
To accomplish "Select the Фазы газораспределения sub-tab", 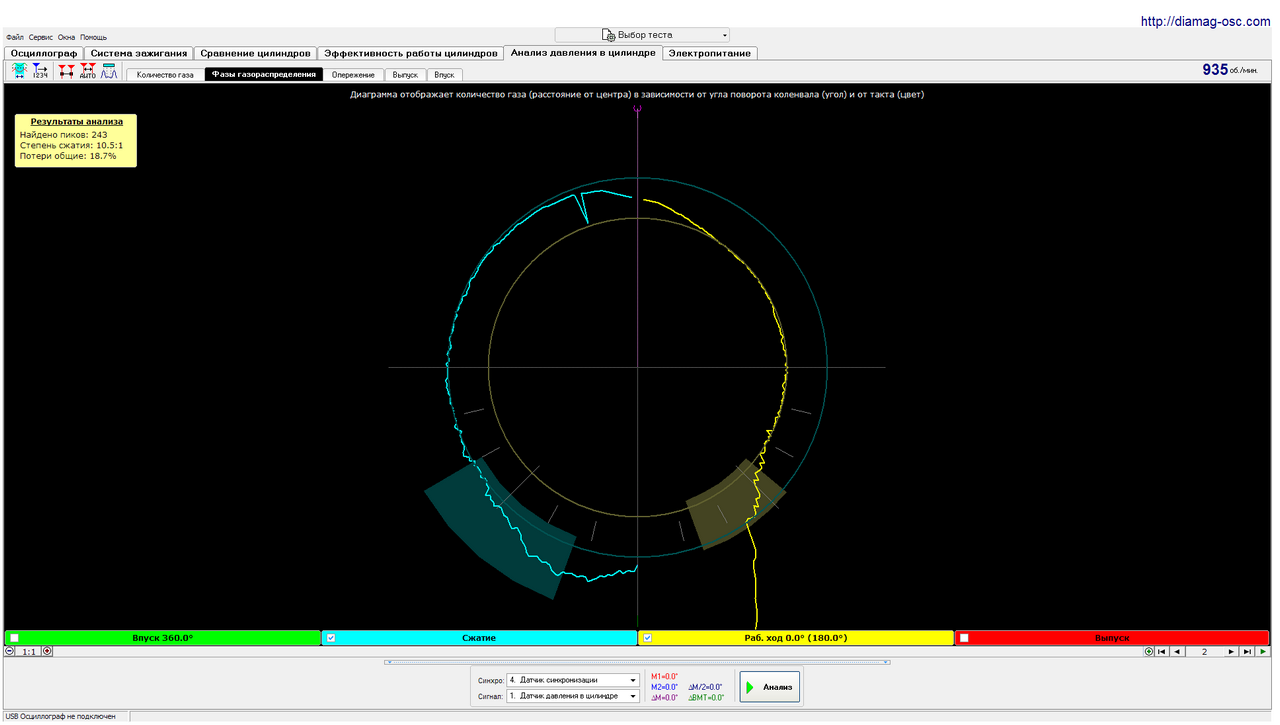I will [264, 75].
